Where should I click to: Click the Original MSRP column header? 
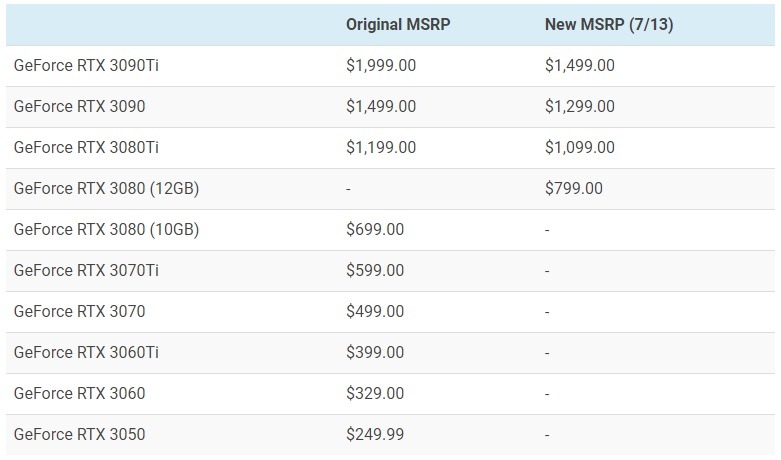(398, 24)
